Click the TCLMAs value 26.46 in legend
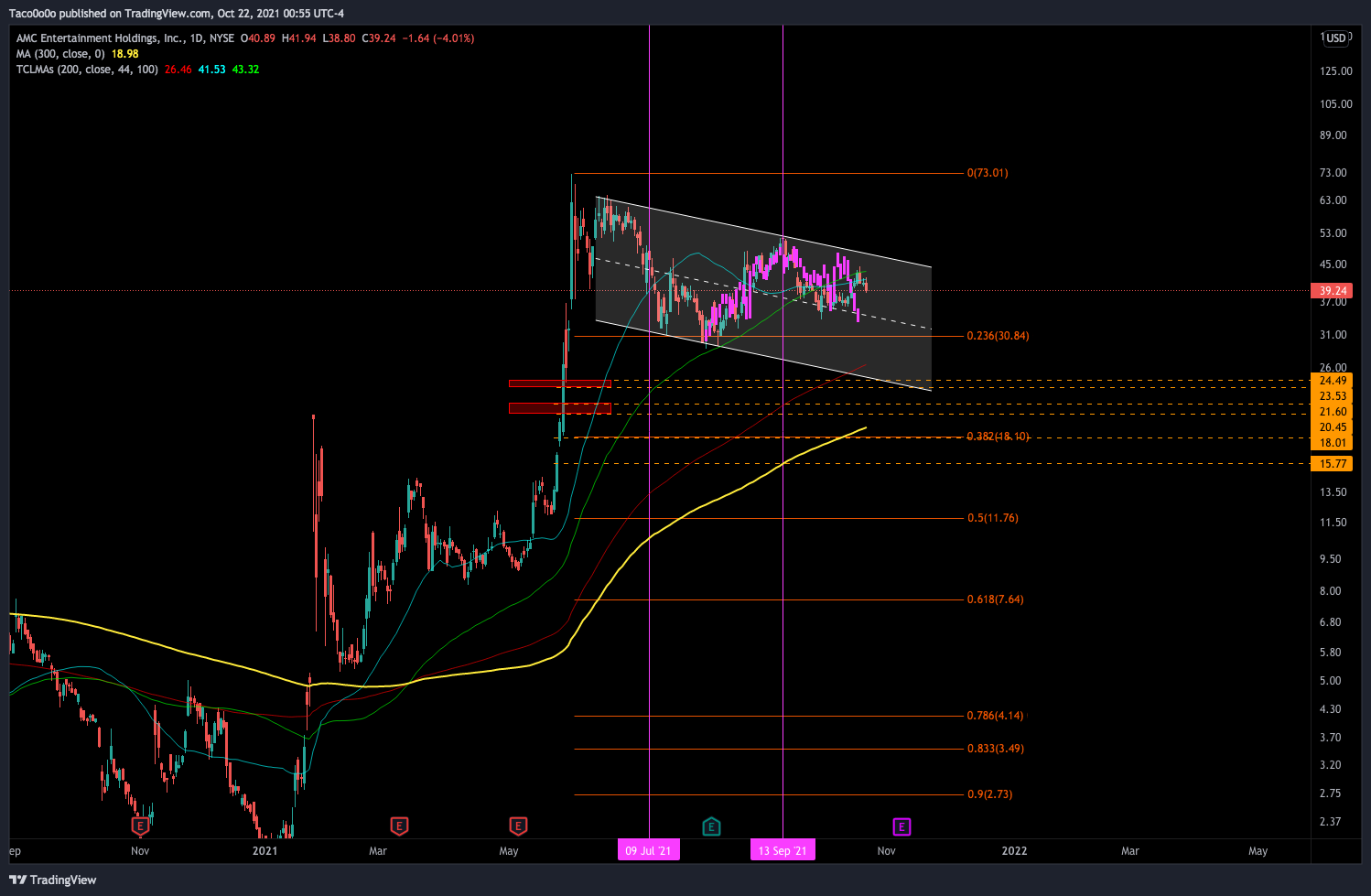This screenshot has height=896, width=1371. coord(178,70)
